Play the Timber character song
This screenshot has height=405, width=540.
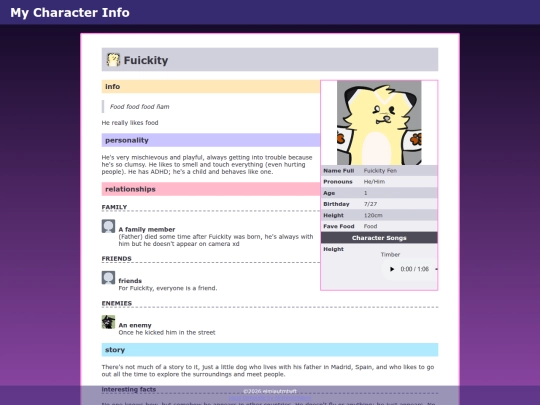392,269
